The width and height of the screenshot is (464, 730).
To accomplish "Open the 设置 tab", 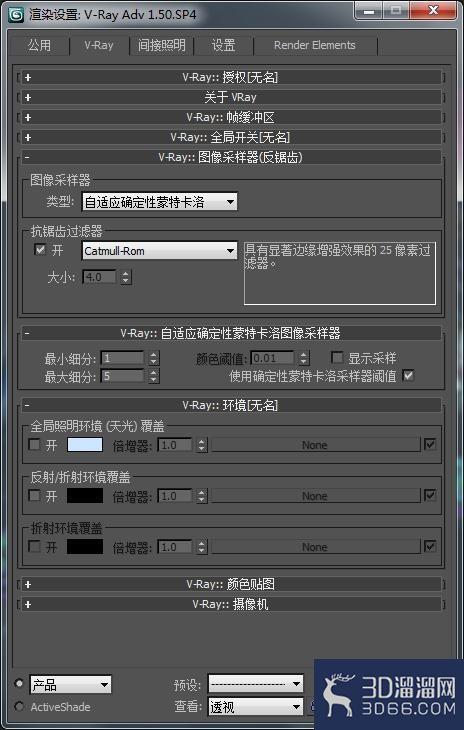I will tap(223, 45).
